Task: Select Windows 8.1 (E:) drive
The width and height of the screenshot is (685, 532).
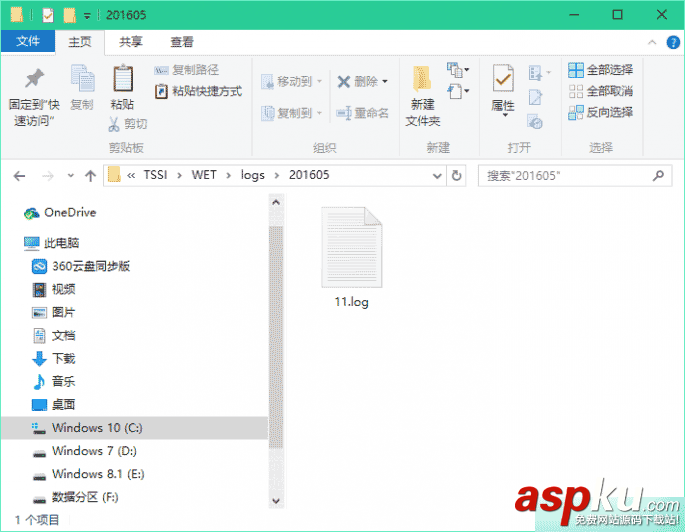Action: pos(89,474)
